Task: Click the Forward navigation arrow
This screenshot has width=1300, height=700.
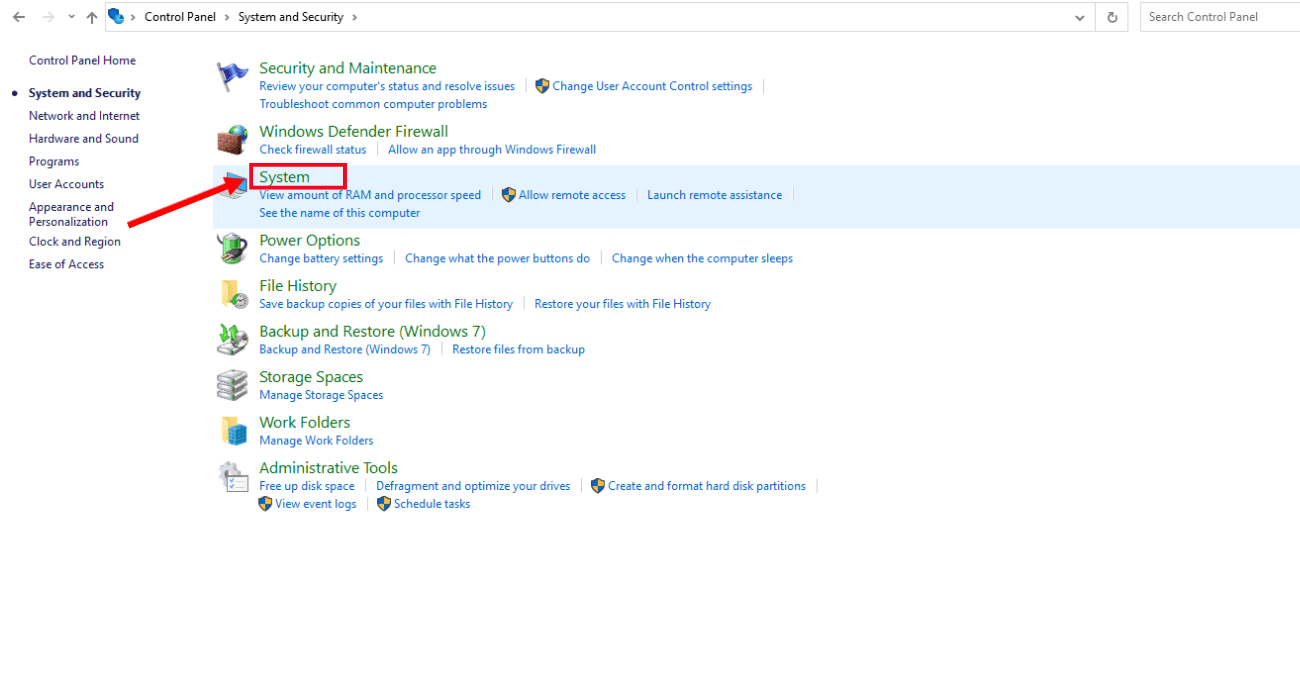Action: [47, 17]
